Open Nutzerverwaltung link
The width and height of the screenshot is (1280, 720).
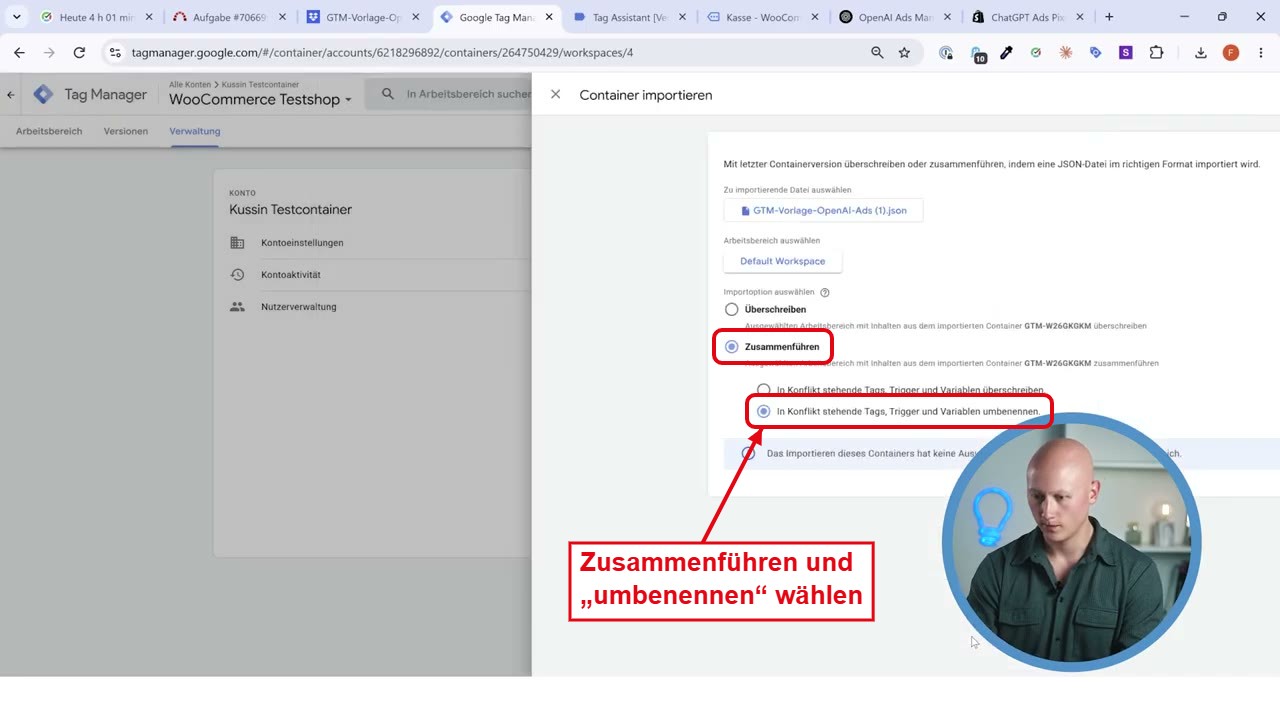pos(299,307)
